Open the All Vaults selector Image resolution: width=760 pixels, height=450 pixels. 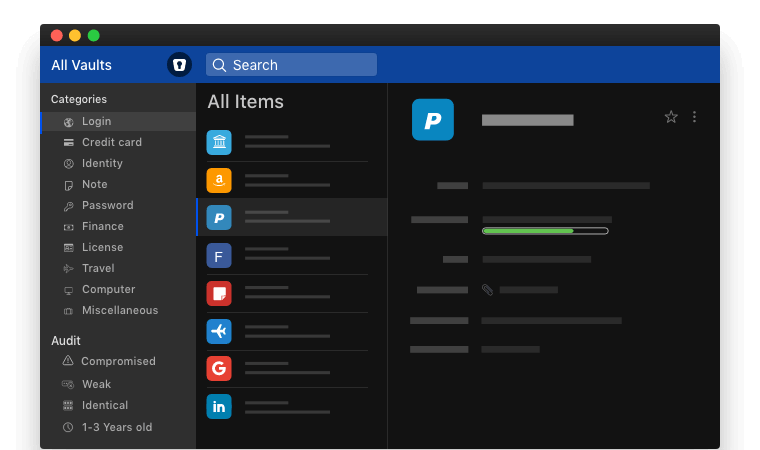pyautogui.click(x=82, y=65)
